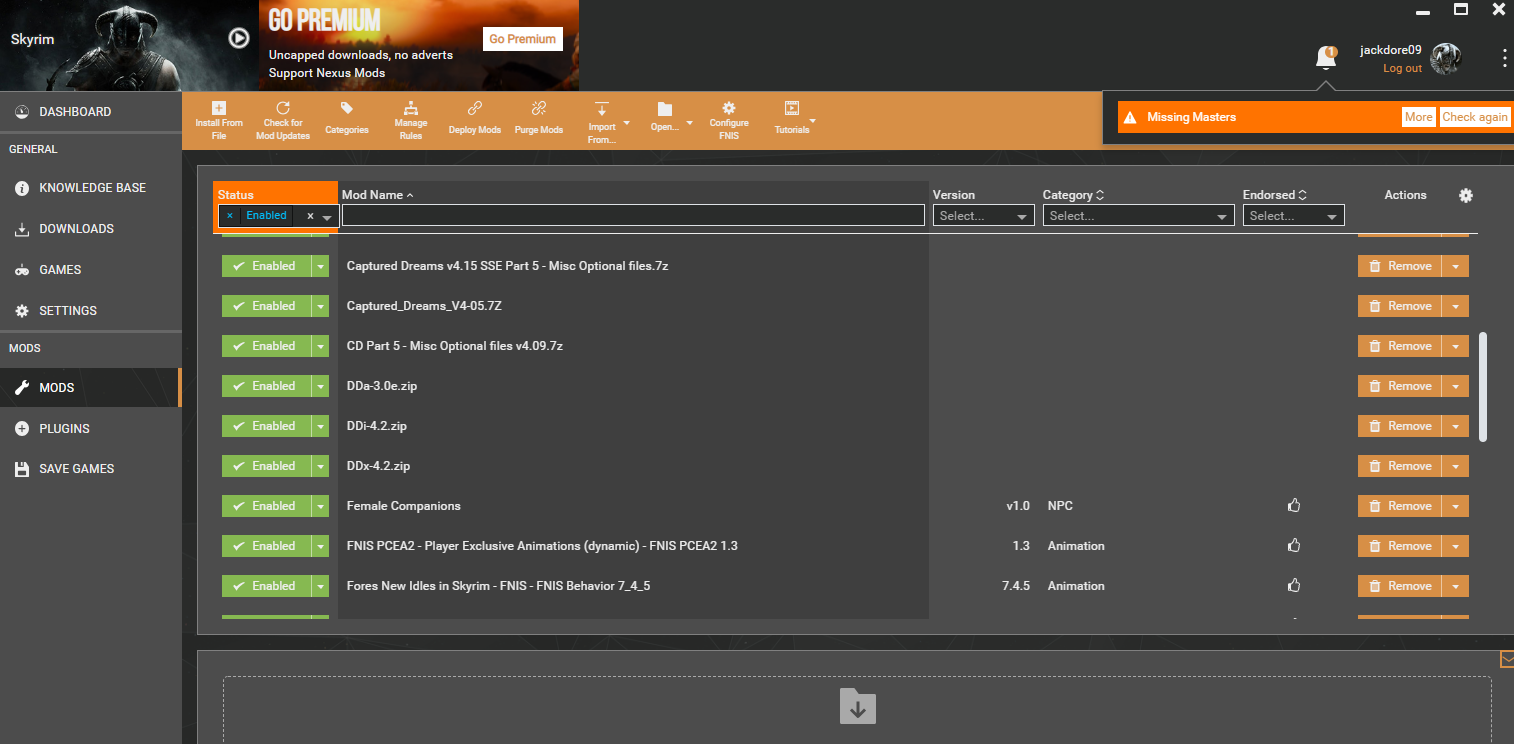Toggle Enabled for CD Part 5 Misc Optional files
Image resolution: width=1514 pixels, height=744 pixels.
tap(266, 346)
